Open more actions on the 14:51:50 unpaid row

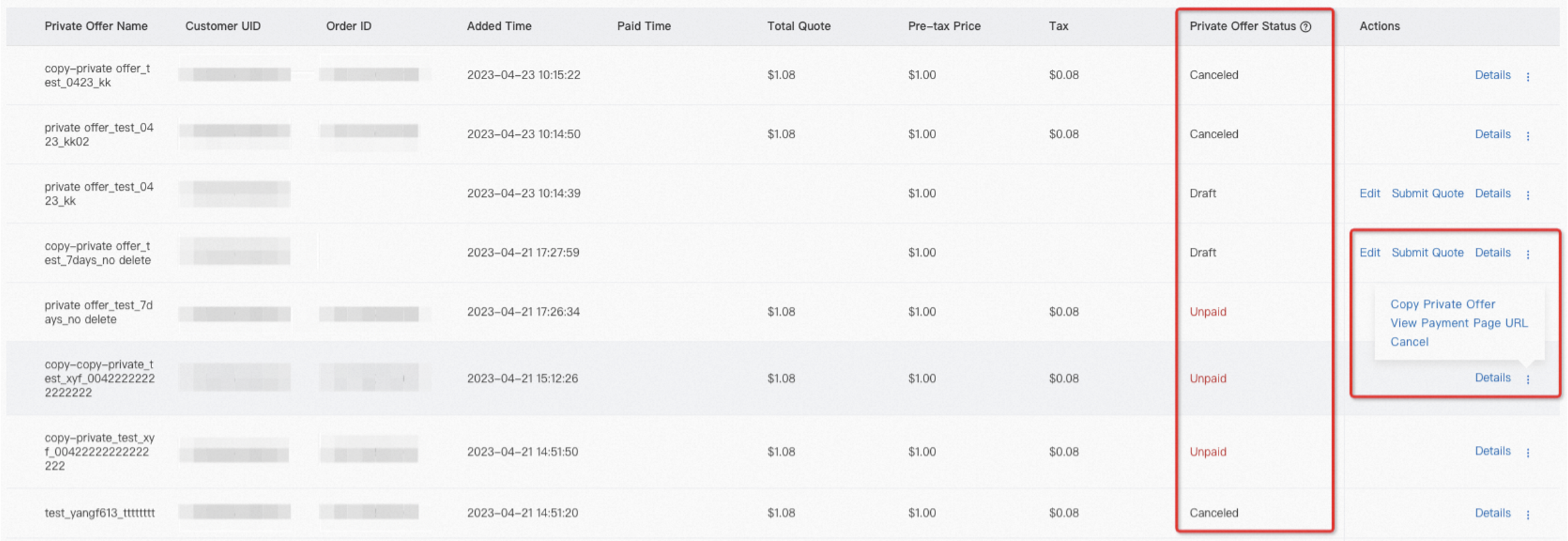pos(1527,453)
